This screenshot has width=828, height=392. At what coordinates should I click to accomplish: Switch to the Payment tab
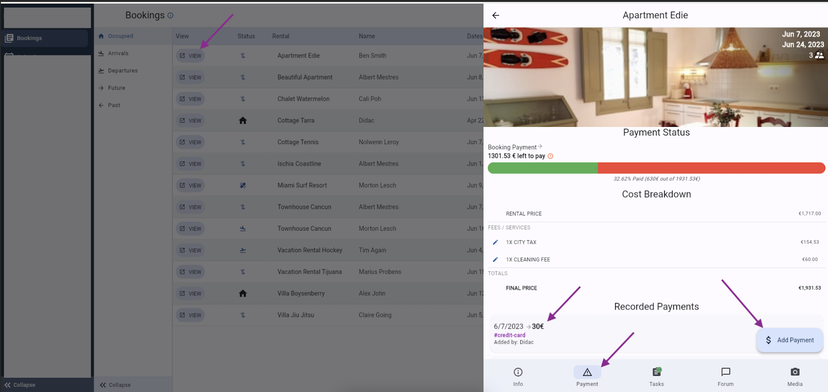(x=587, y=376)
